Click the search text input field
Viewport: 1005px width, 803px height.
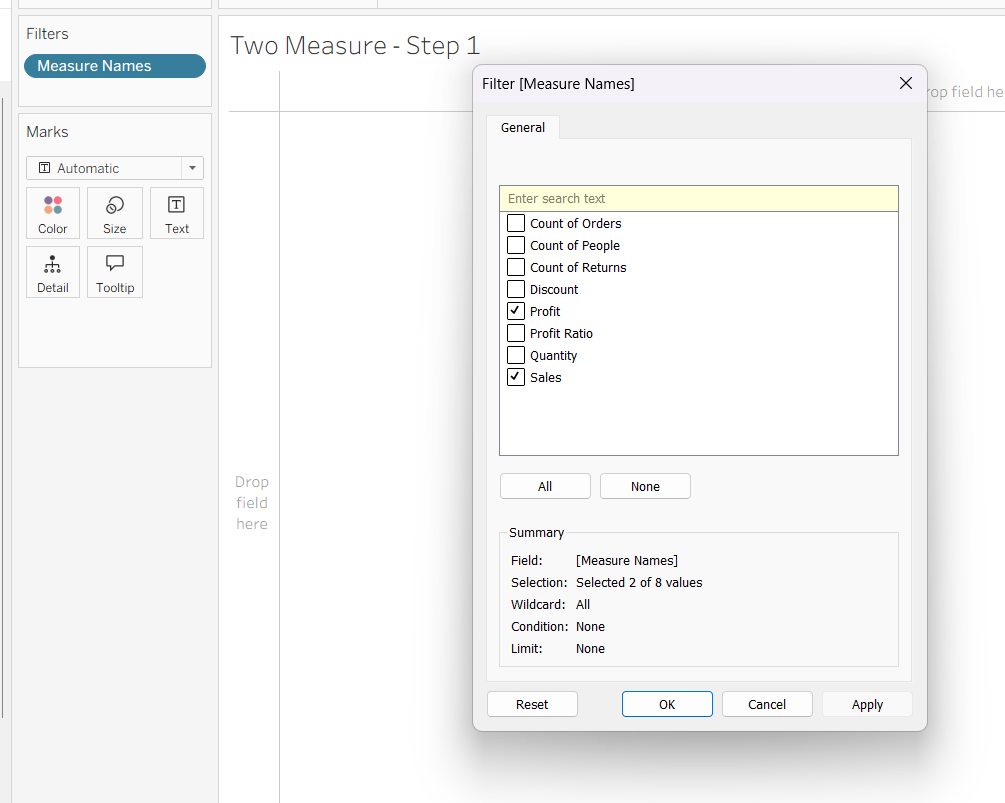[698, 198]
